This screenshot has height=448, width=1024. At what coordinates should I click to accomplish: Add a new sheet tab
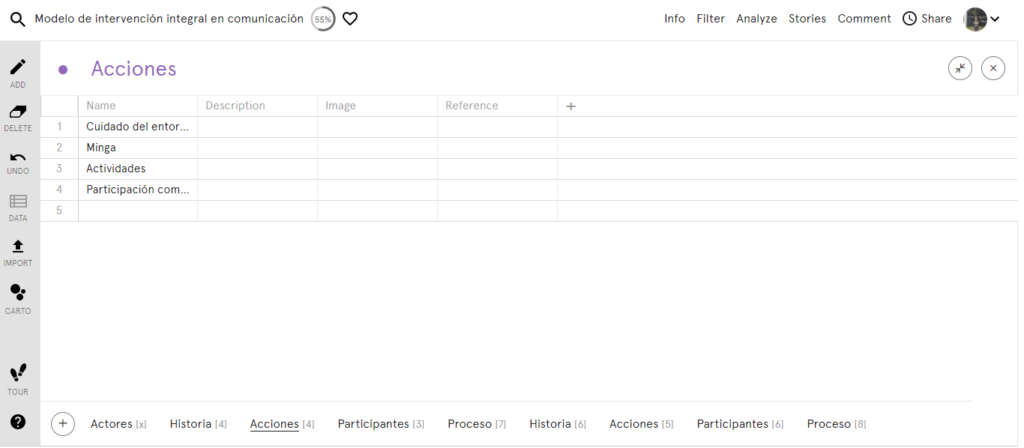(63, 424)
